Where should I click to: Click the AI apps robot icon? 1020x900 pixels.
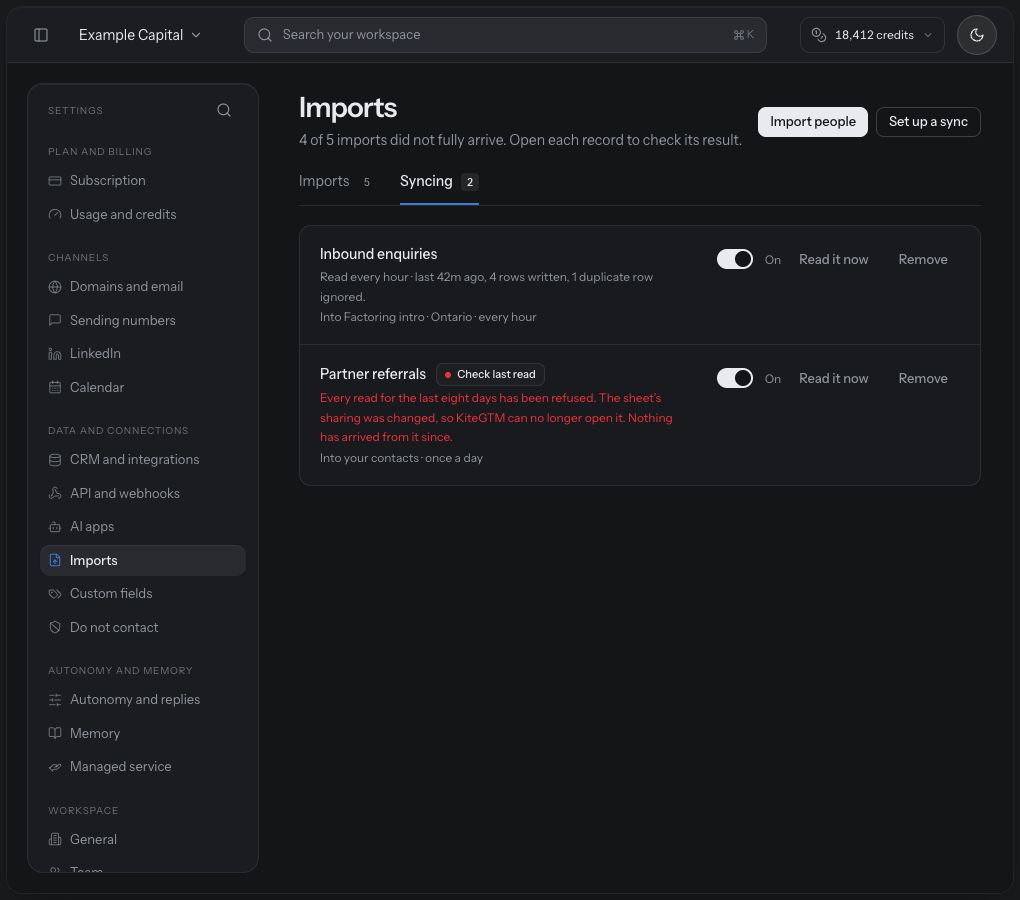click(x=55, y=527)
